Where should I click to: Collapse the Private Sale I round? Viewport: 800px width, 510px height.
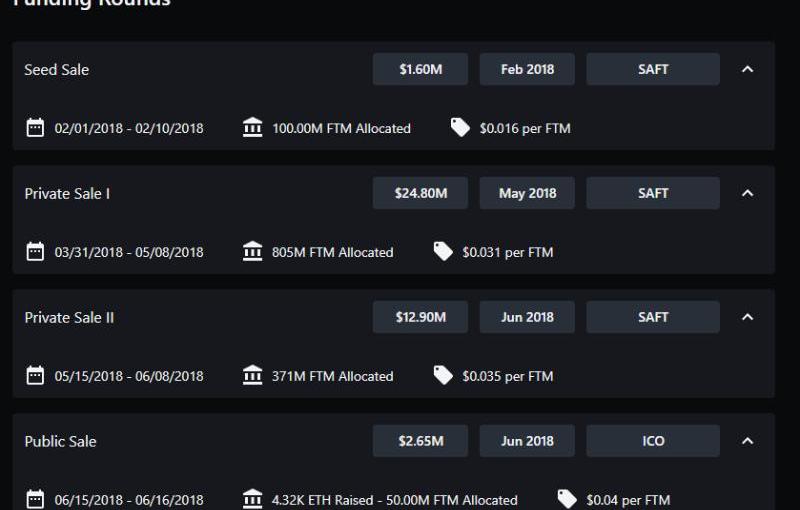coord(747,193)
